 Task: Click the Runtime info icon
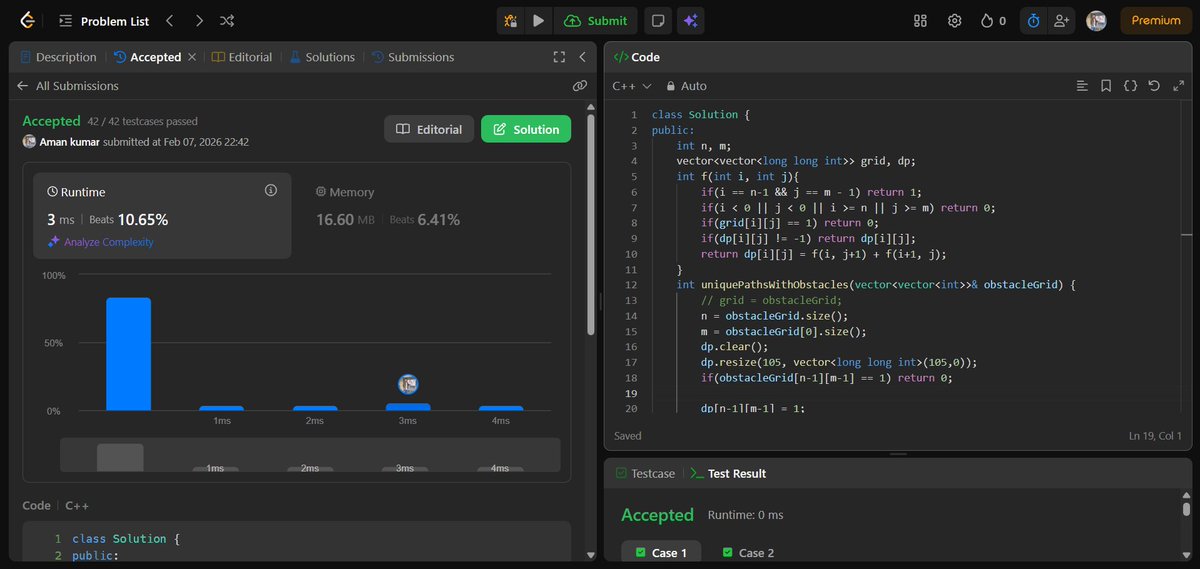tap(270, 190)
